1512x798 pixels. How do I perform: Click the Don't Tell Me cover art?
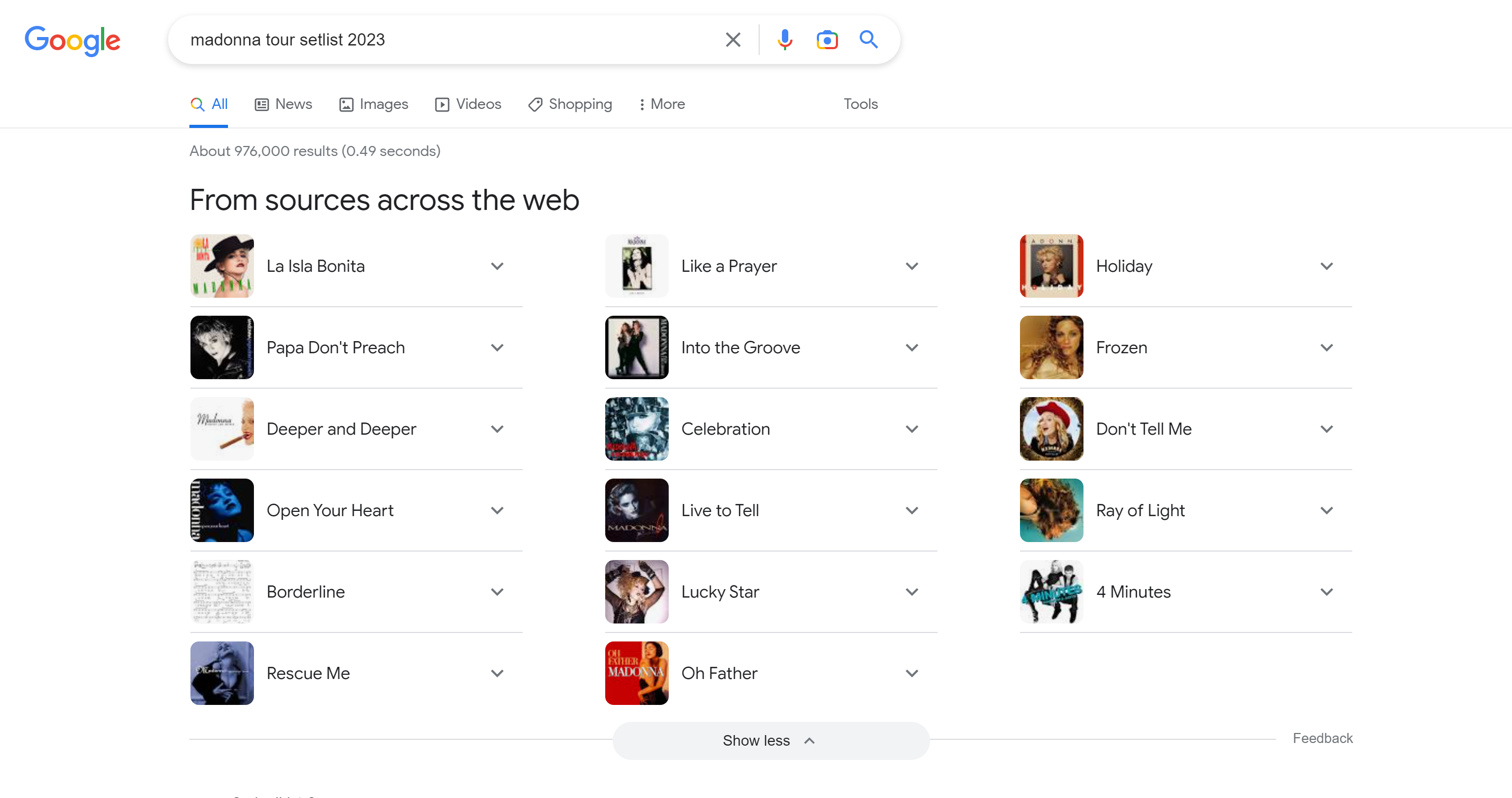point(1052,429)
